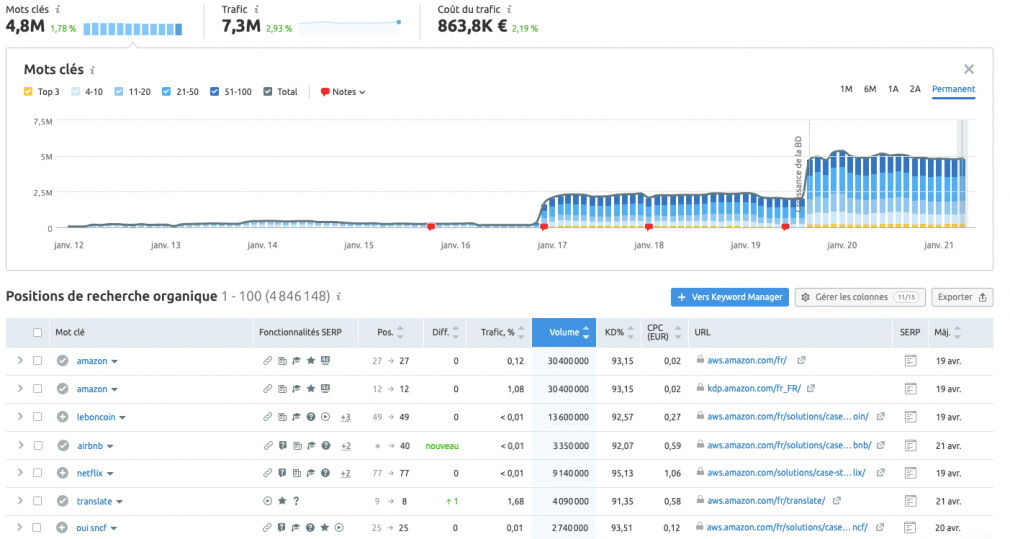Open external link icon for oui sncf URL
This screenshot has width=1010, height=539.
click(x=881, y=527)
